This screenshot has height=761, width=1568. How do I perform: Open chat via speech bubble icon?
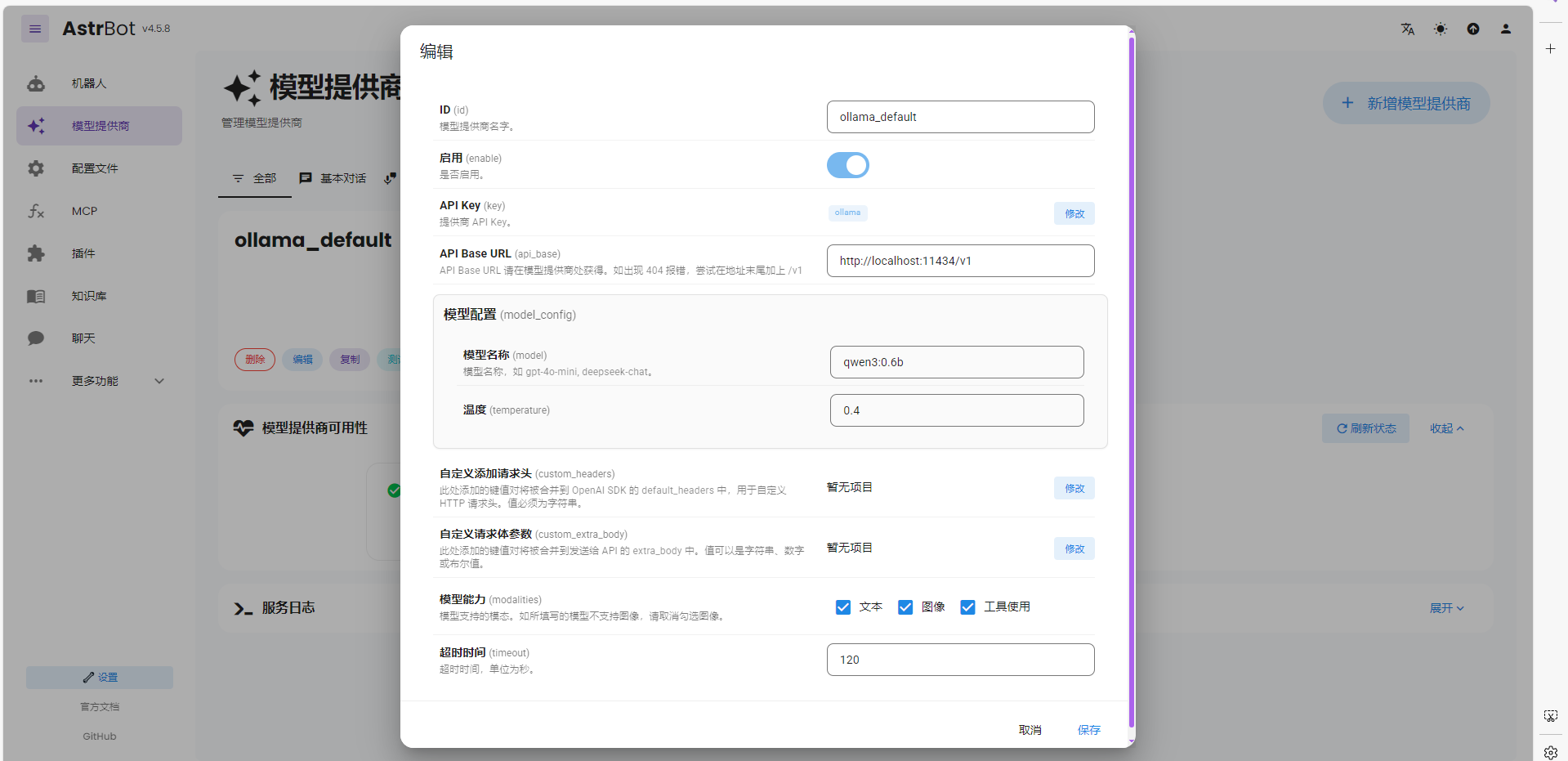(36, 338)
